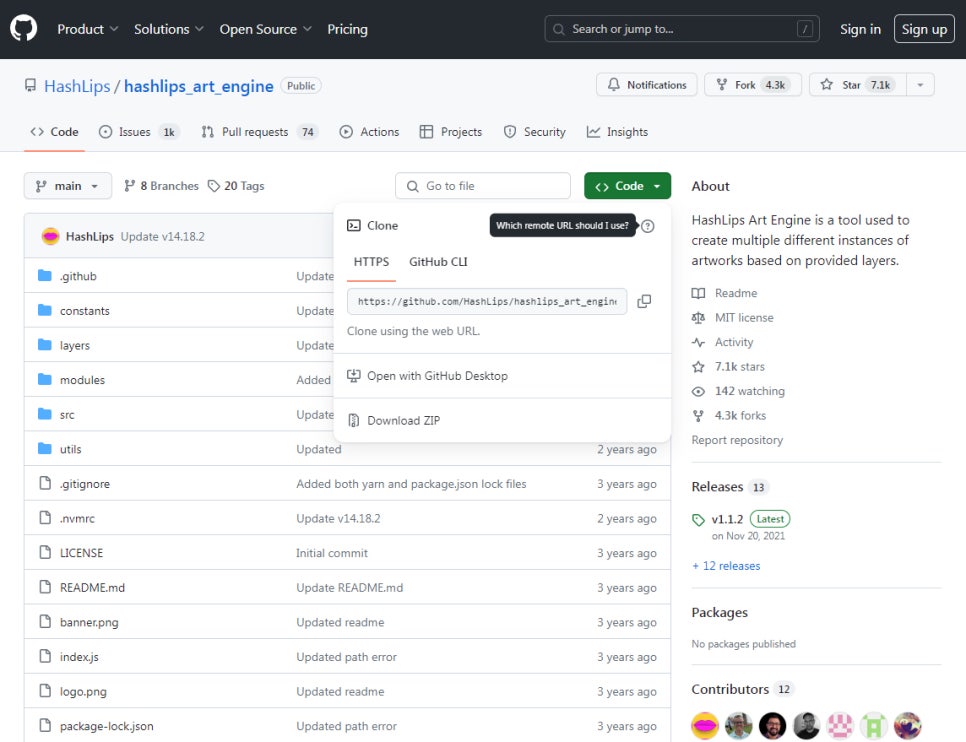Open the 20 Tags link
This screenshot has width=966, height=742.
click(x=236, y=186)
